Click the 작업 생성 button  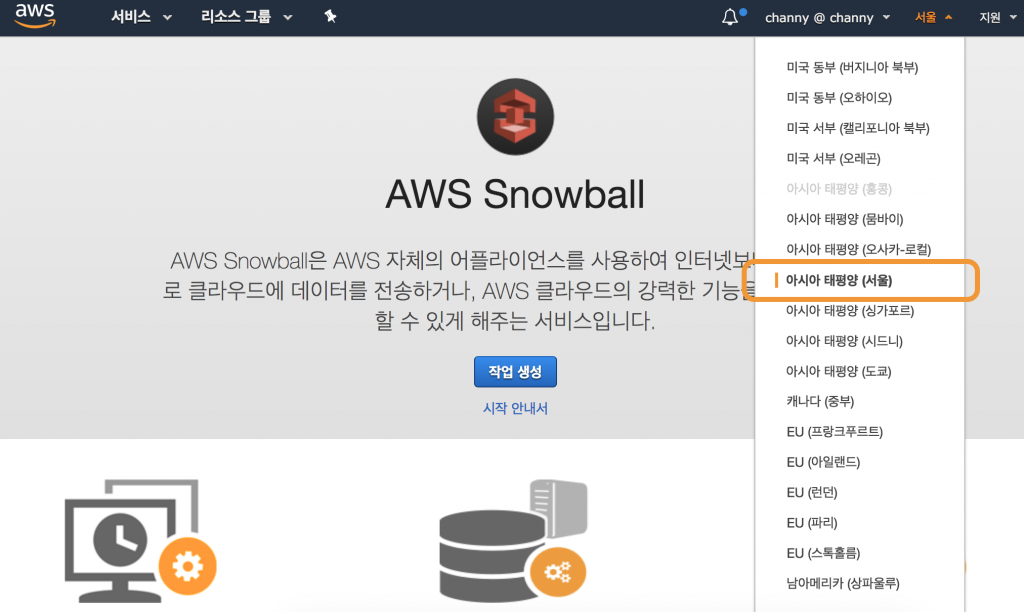(x=515, y=372)
